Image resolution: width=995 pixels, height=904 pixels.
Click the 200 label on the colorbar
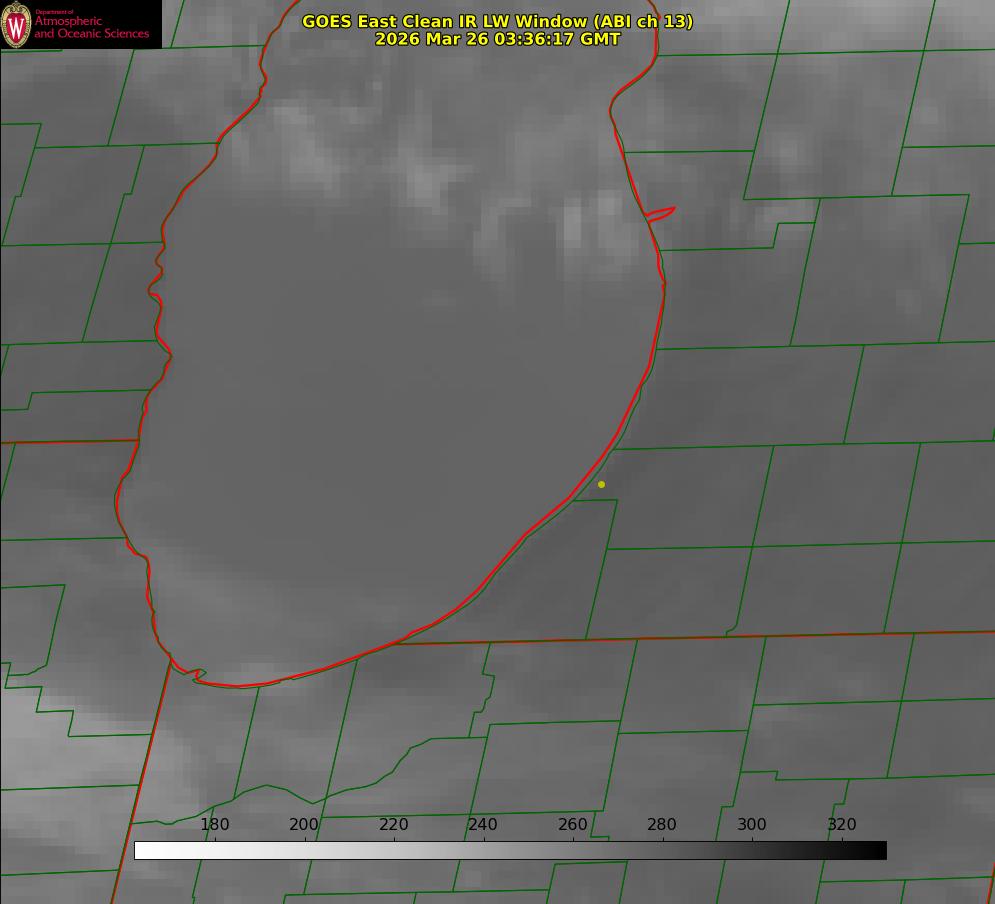[x=304, y=825]
